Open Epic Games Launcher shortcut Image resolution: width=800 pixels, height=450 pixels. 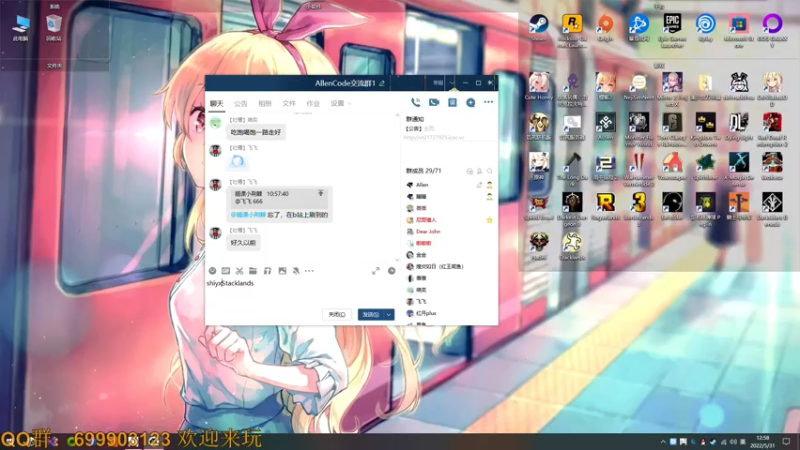[x=672, y=31]
